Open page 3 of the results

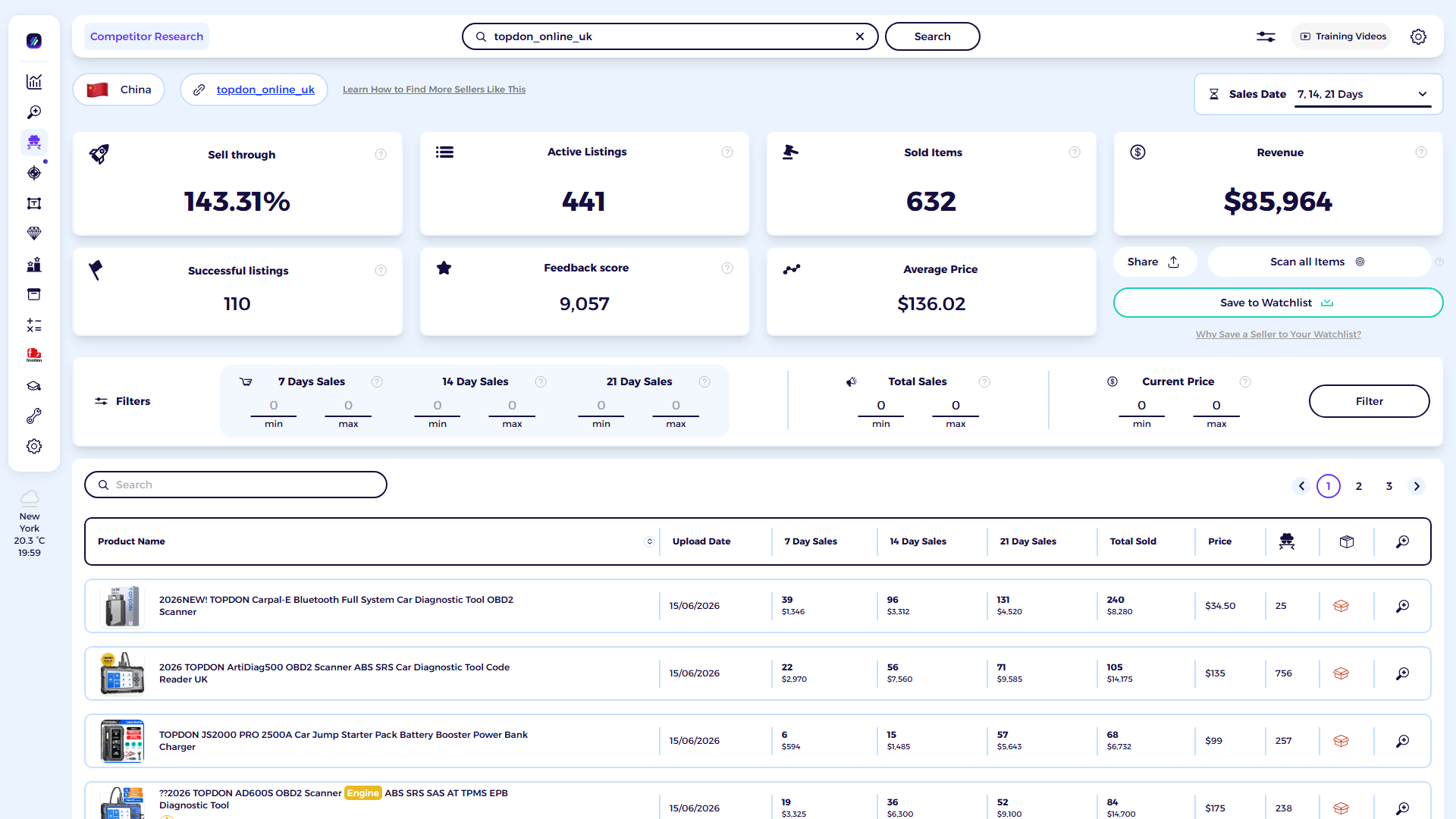(1389, 486)
